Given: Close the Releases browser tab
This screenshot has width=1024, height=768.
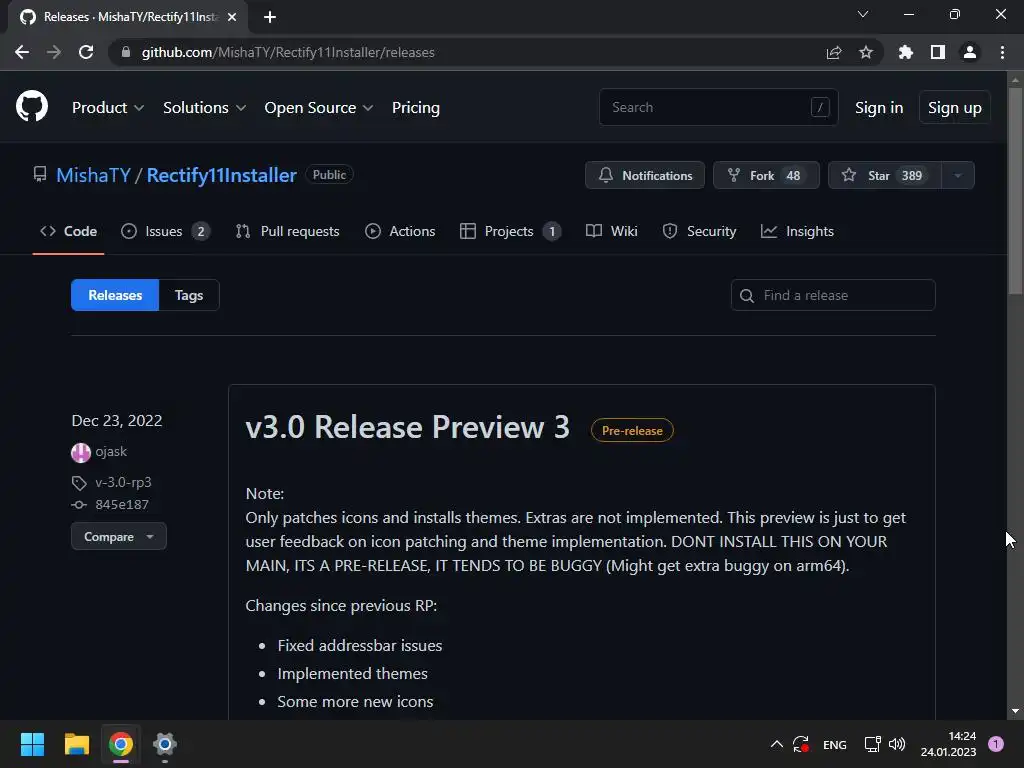Looking at the screenshot, I should click(x=232, y=17).
